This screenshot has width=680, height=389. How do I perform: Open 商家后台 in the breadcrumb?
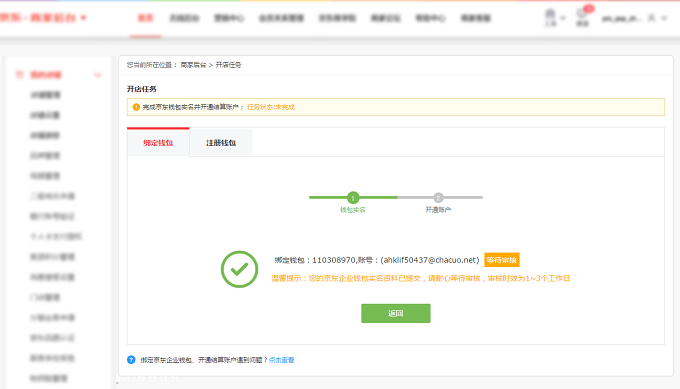coord(193,65)
